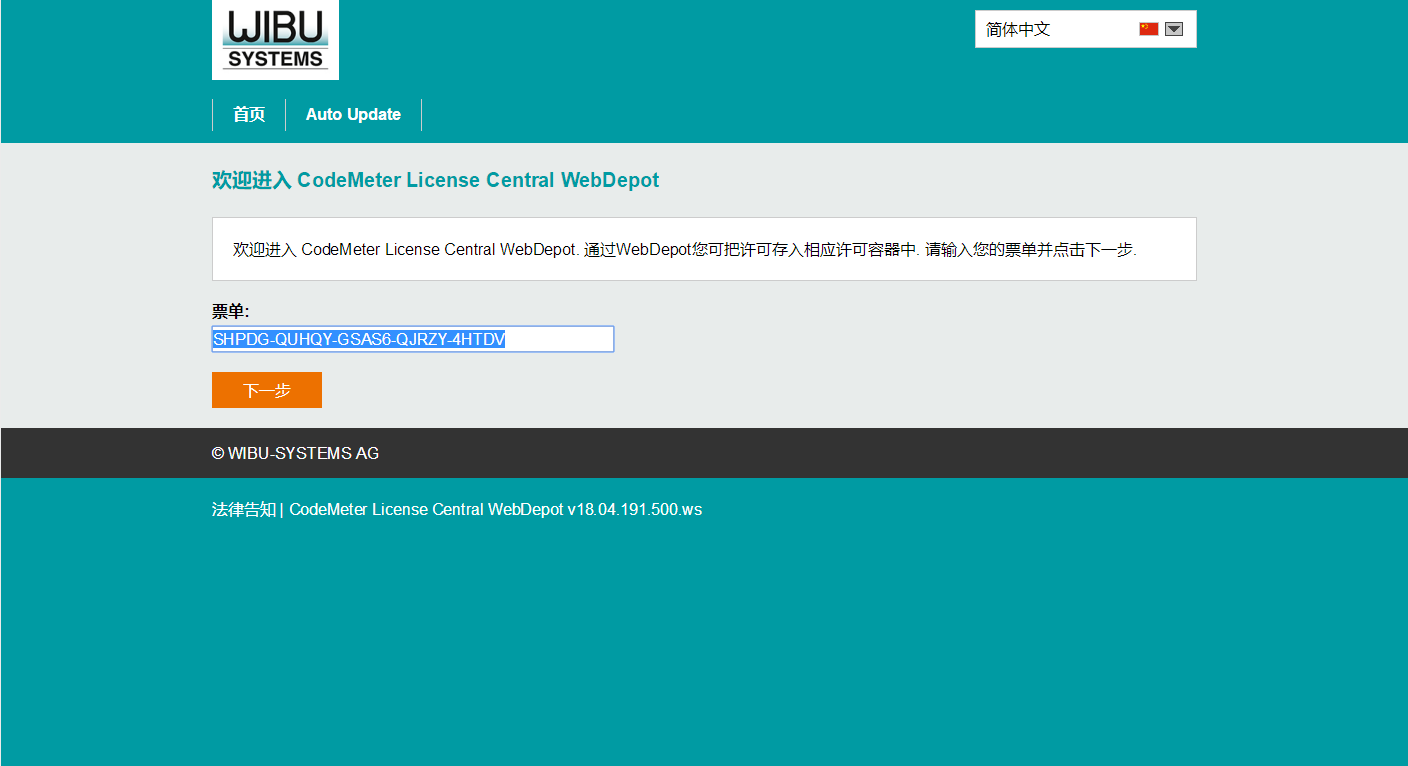The width and height of the screenshot is (1408, 766).
Task: Click the orange 下一步 button
Action: coord(267,390)
